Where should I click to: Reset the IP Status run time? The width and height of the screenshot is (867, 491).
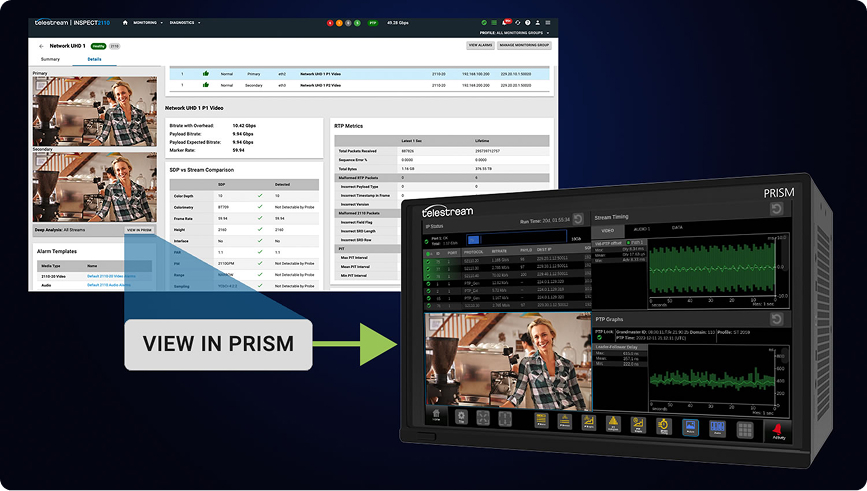tap(578, 219)
